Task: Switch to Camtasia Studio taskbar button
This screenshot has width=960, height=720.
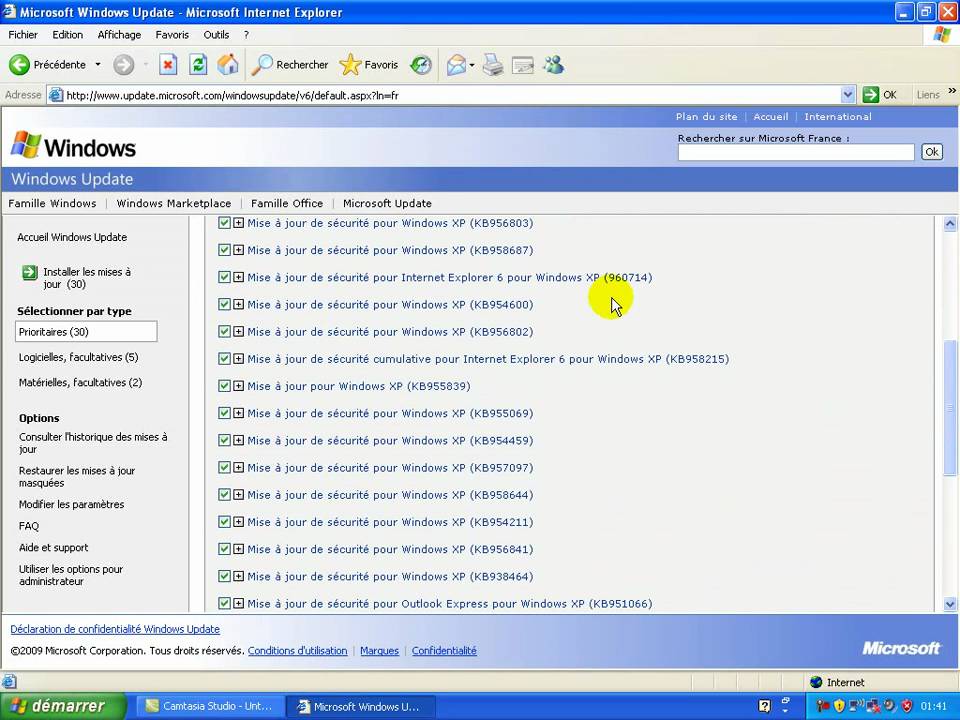Action: 209,706
